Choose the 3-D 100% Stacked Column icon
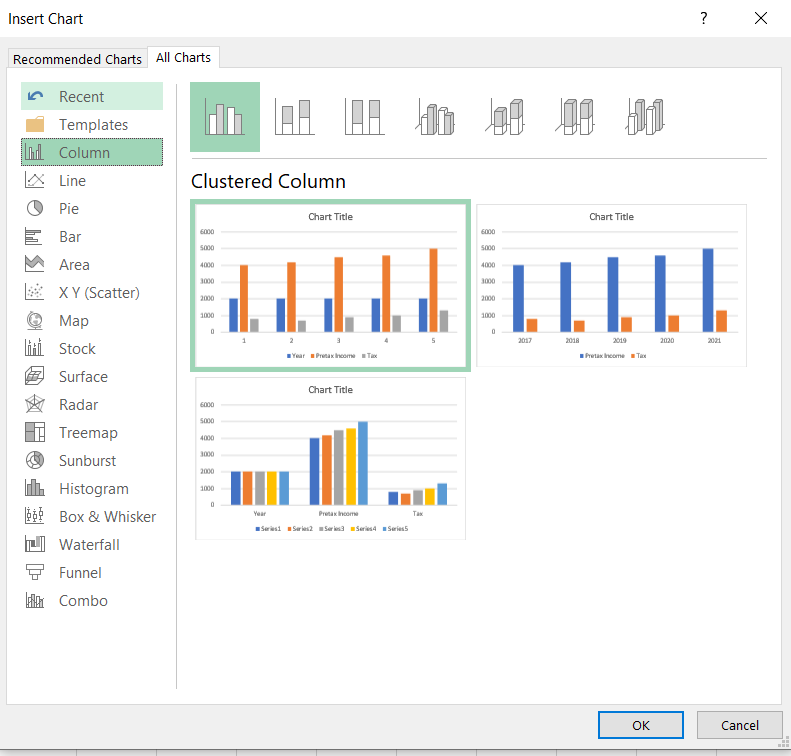Viewport: 791px width, 756px height. coord(576,117)
